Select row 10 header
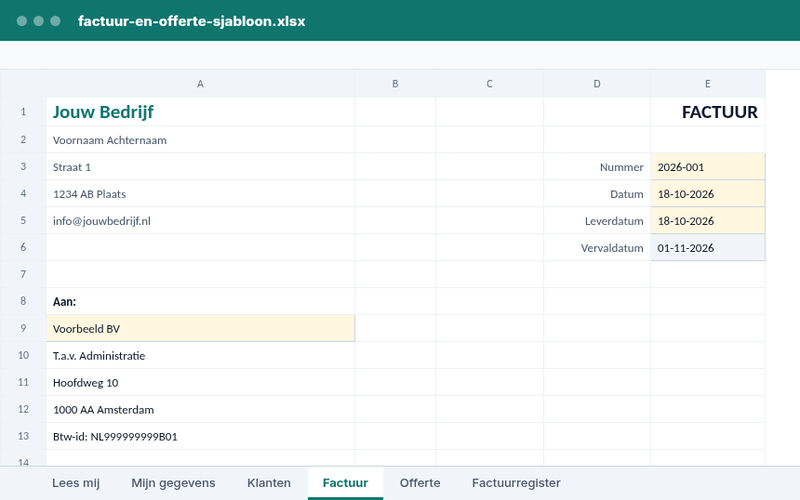 tap(23, 355)
